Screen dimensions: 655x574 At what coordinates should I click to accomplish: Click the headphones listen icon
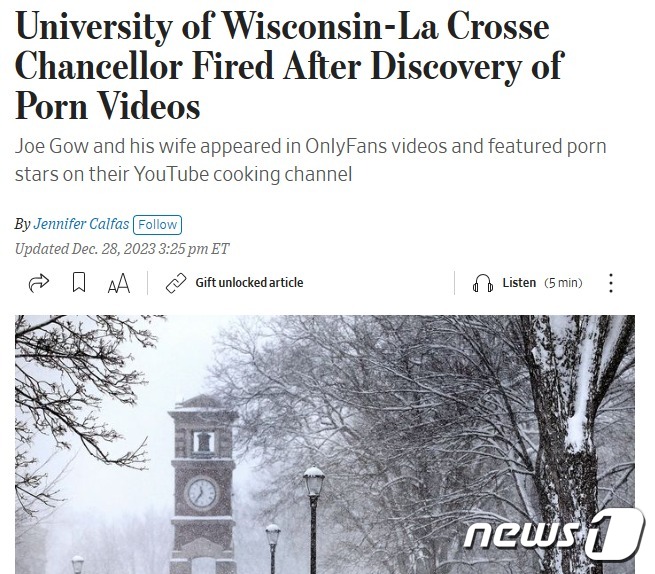[482, 283]
